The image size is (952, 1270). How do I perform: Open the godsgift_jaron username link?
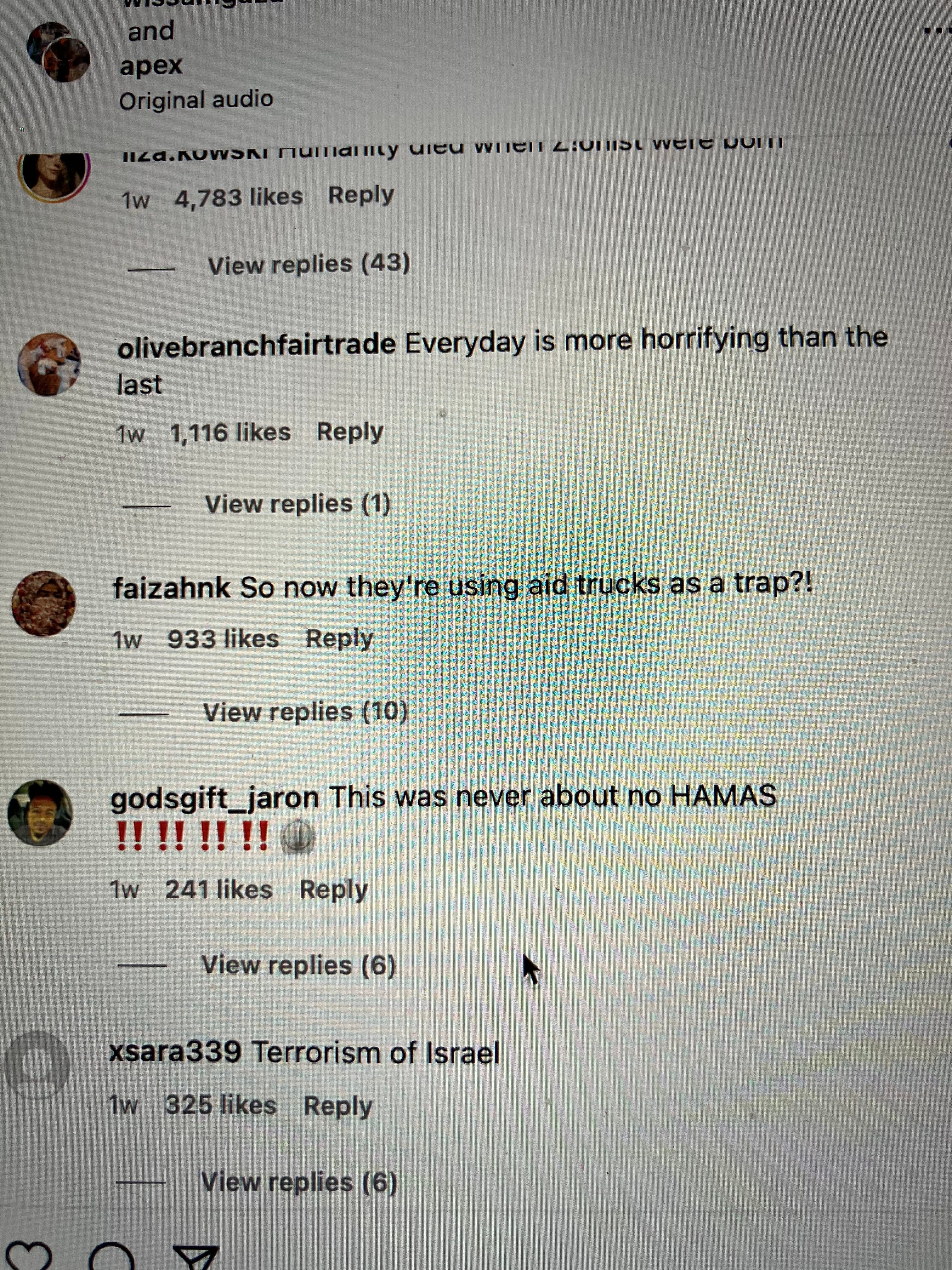[215, 798]
